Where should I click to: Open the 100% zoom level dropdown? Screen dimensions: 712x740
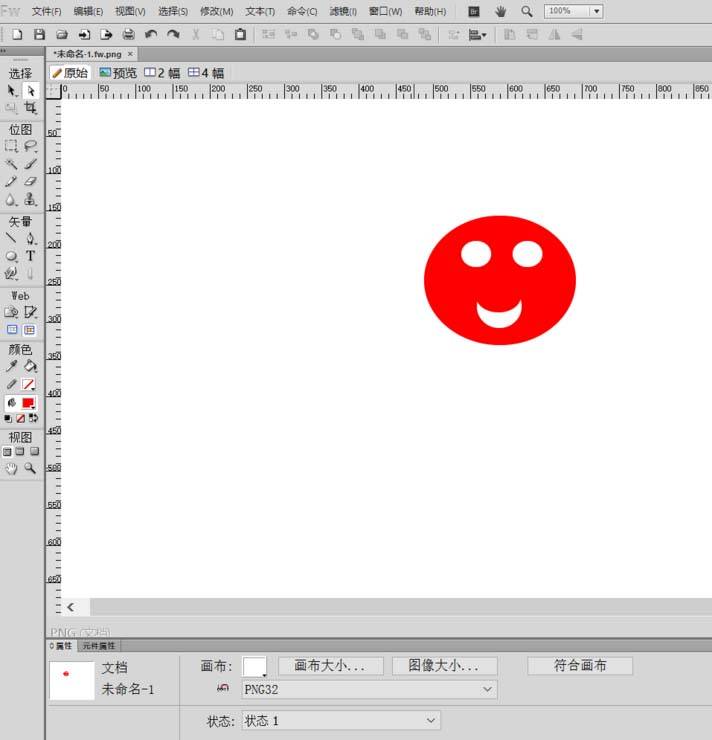(x=596, y=11)
